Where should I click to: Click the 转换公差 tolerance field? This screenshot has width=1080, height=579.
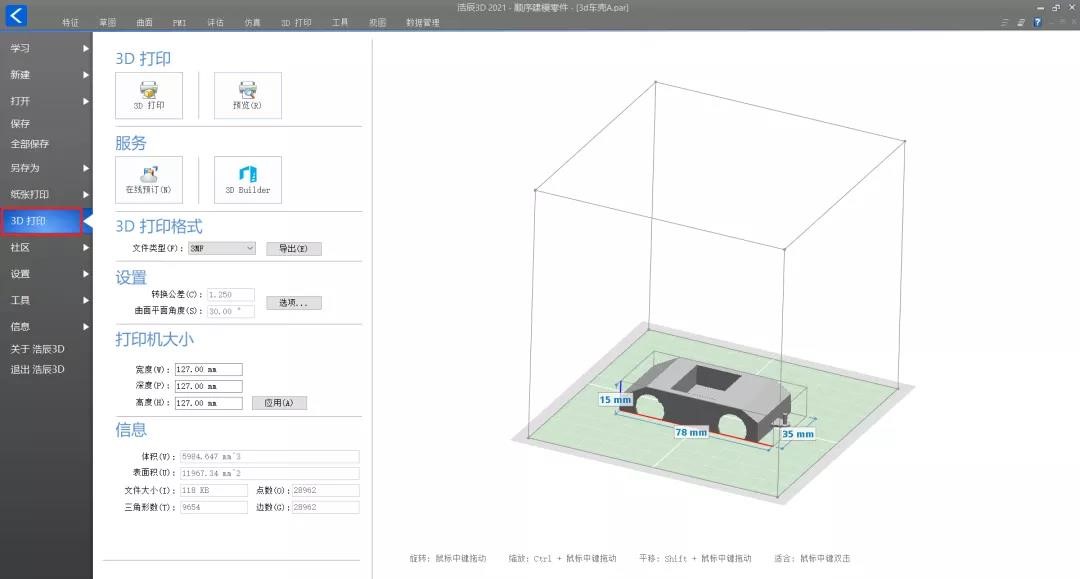pos(231,295)
